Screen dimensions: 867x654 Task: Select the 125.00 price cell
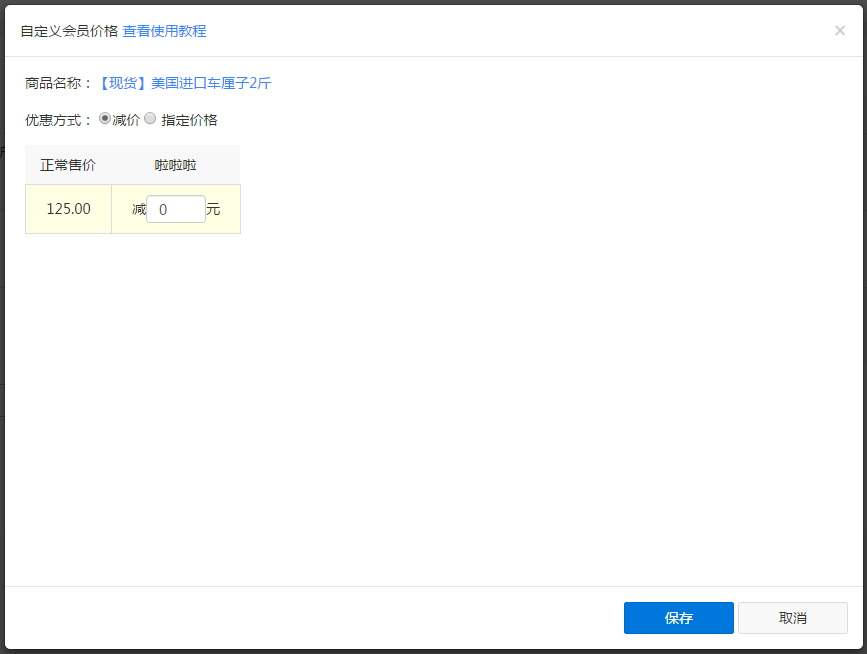[x=67, y=208]
